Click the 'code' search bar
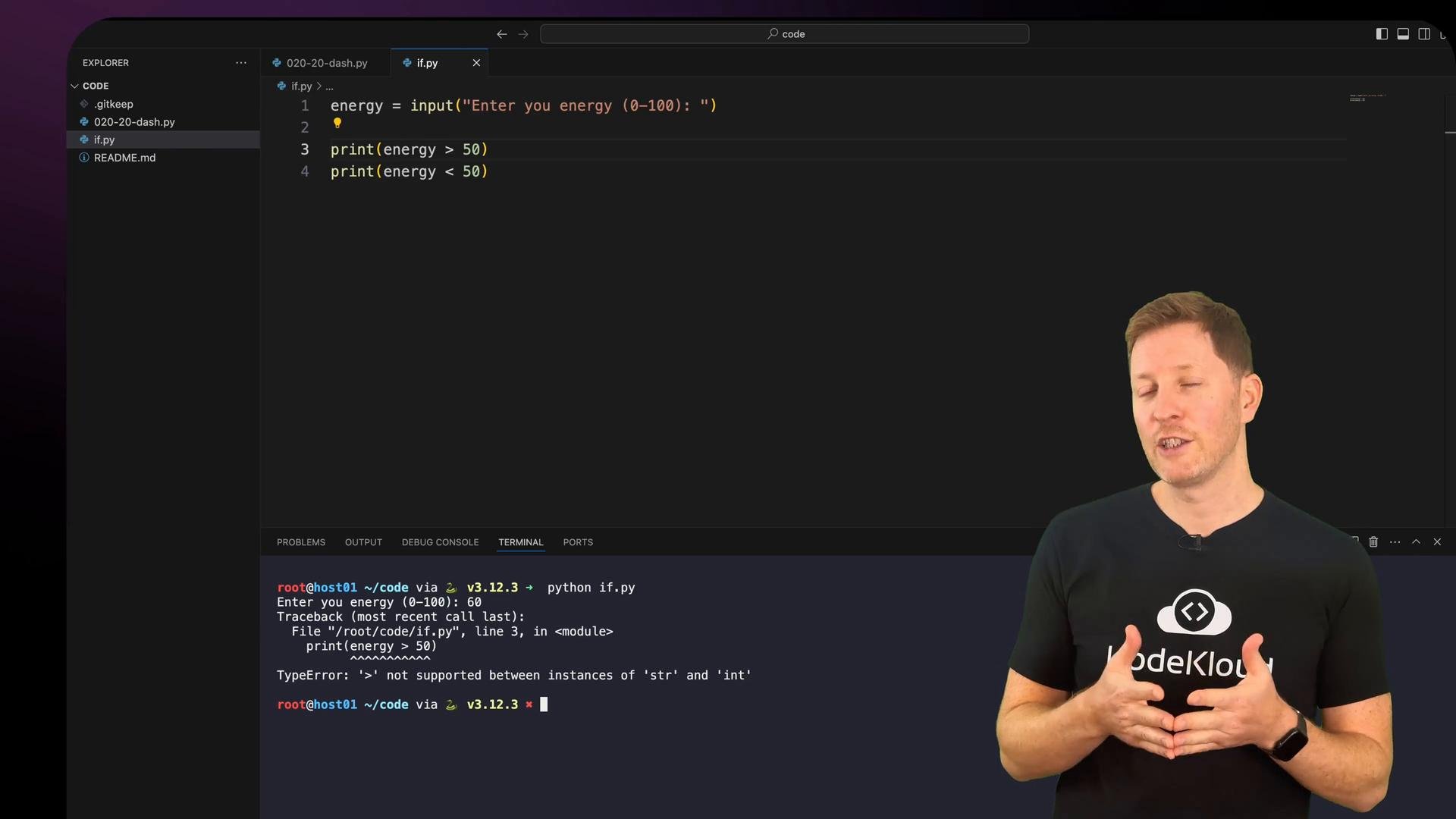Screen dimensions: 1456x819 click(x=784, y=34)
